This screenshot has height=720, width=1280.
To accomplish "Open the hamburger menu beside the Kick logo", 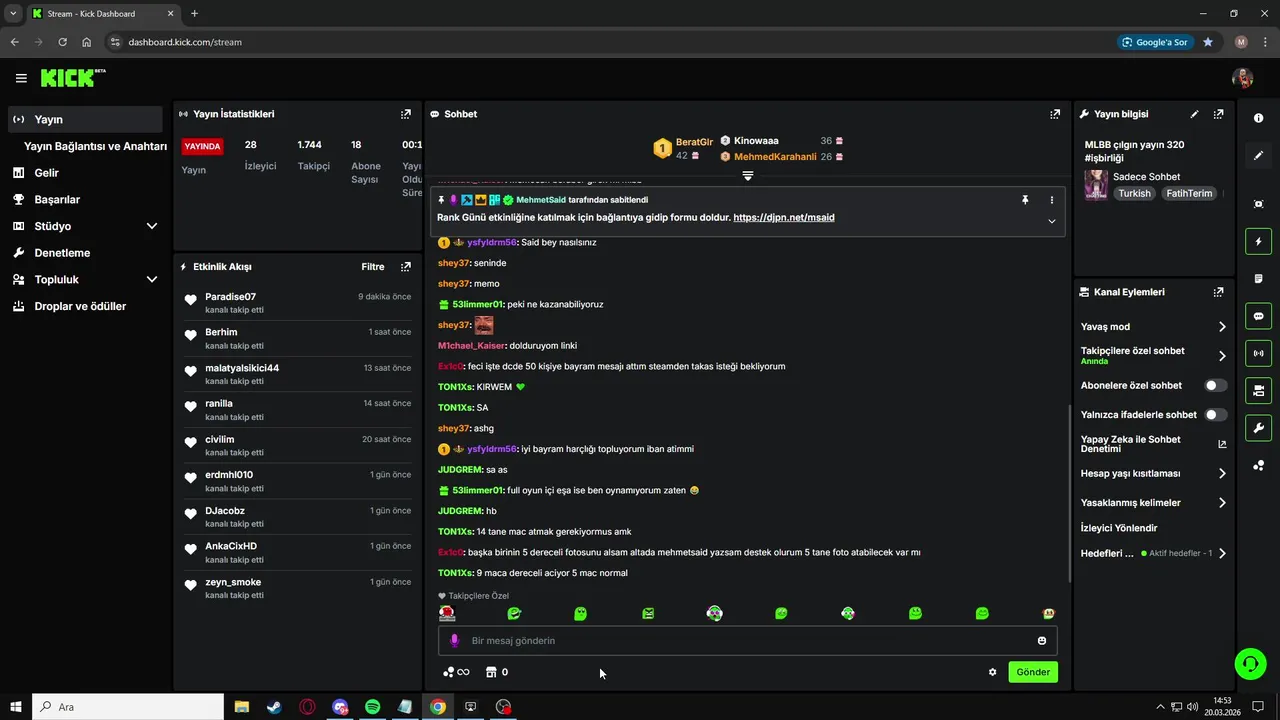I will coord(21,78).
